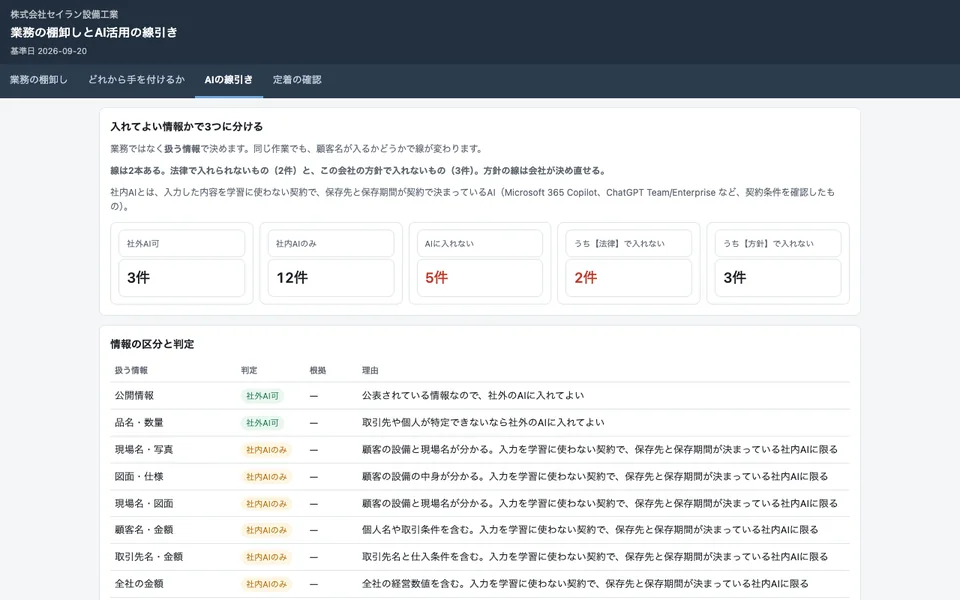This screenshot has width=960, height=600.
Task: Click the 社内AIのみ badge in 現場名・写真 row
Action: [x=266, y=450]
